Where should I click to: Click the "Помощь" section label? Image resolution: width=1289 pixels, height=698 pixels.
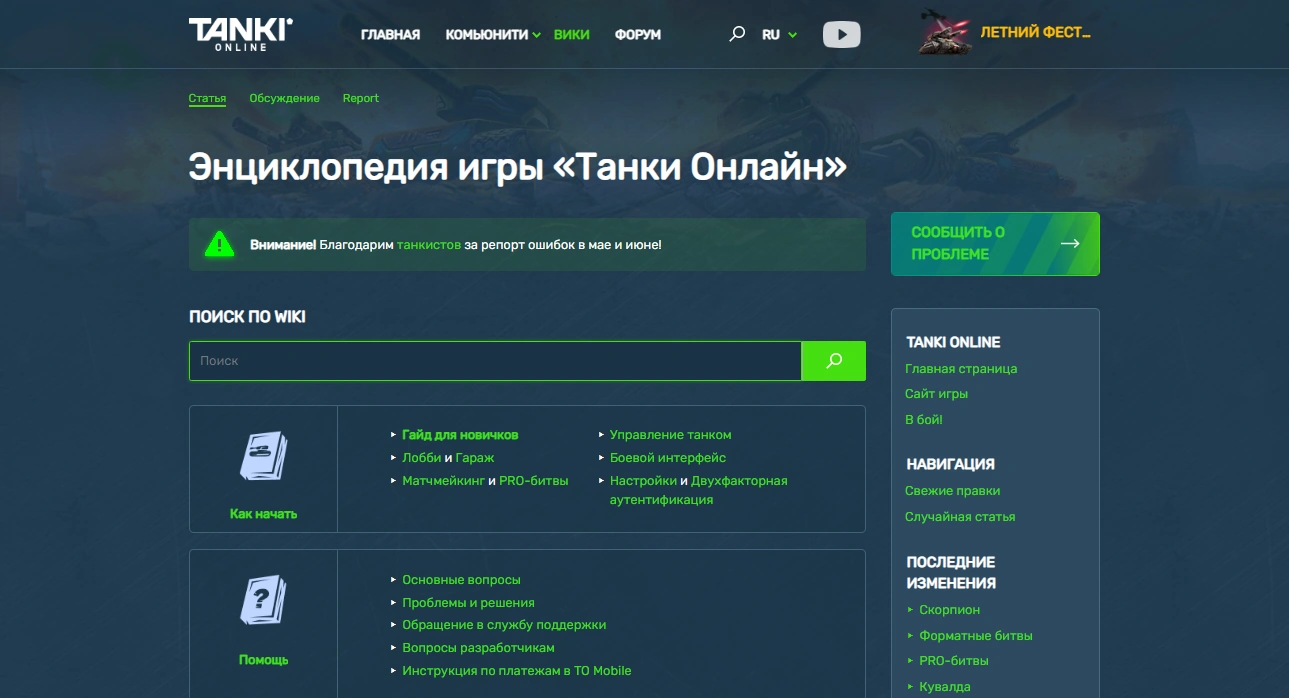(x=263, y=660)
